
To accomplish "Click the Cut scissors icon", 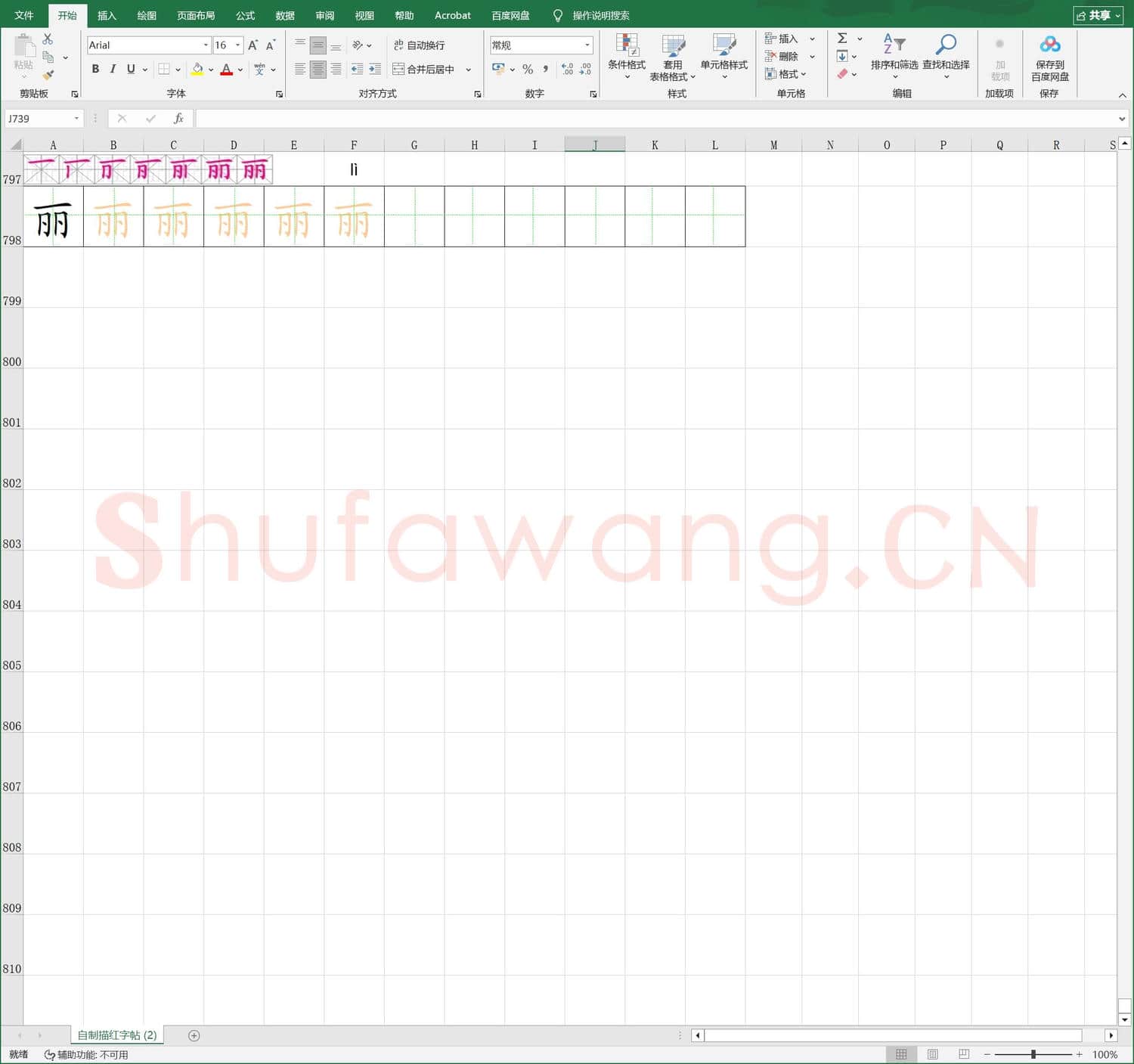I will [48, 39].
